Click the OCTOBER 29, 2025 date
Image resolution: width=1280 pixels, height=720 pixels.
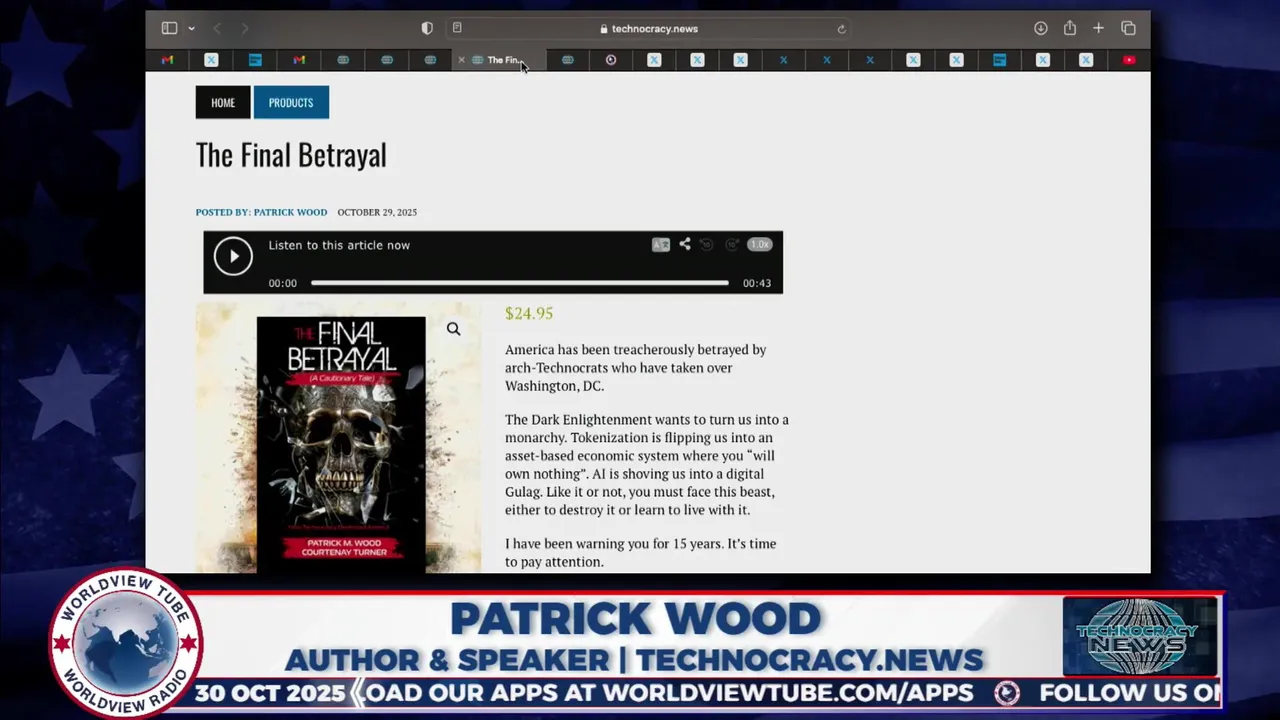(377, 212)
